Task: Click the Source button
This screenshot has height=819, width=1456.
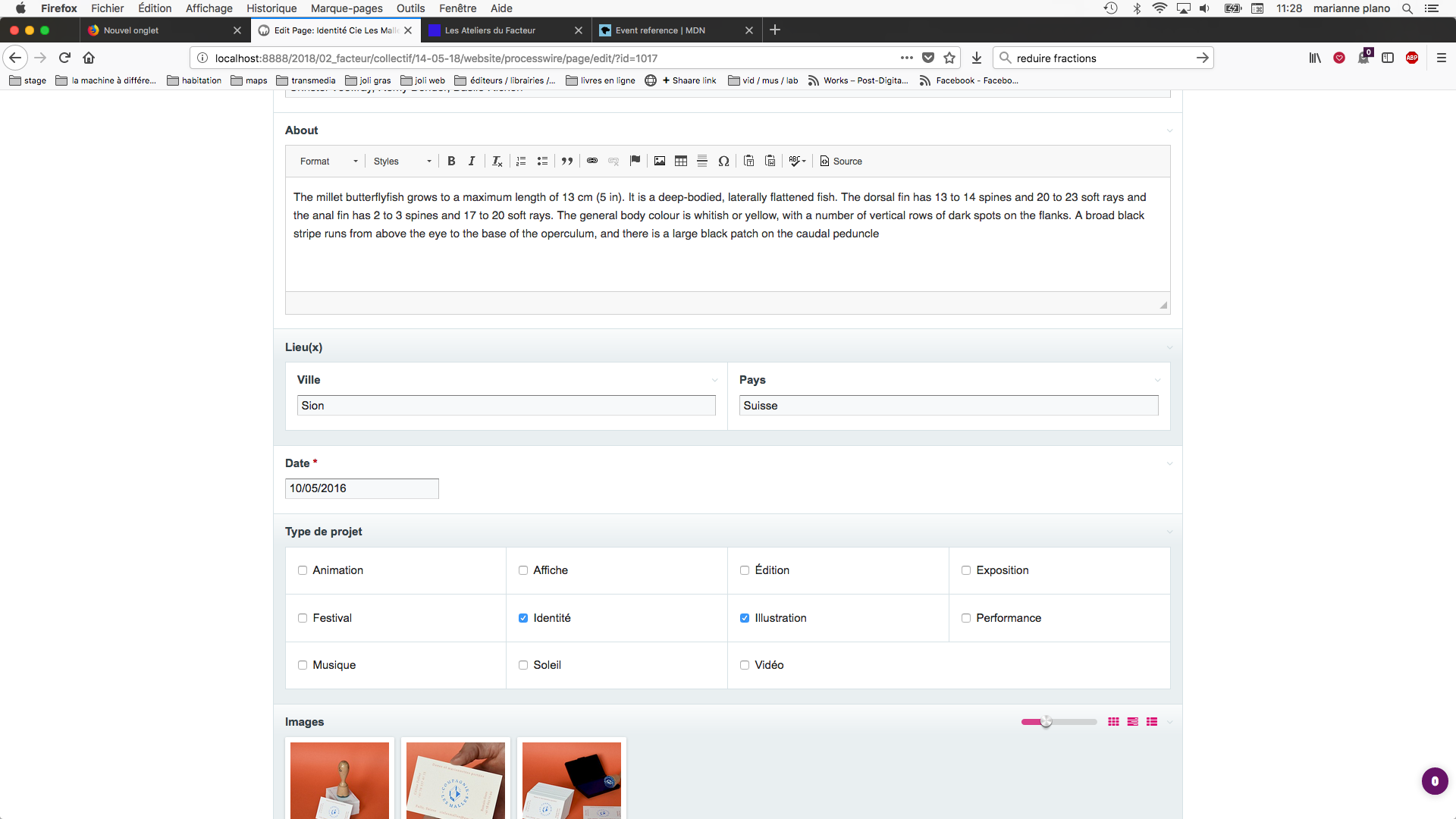Action: (841, 162)
